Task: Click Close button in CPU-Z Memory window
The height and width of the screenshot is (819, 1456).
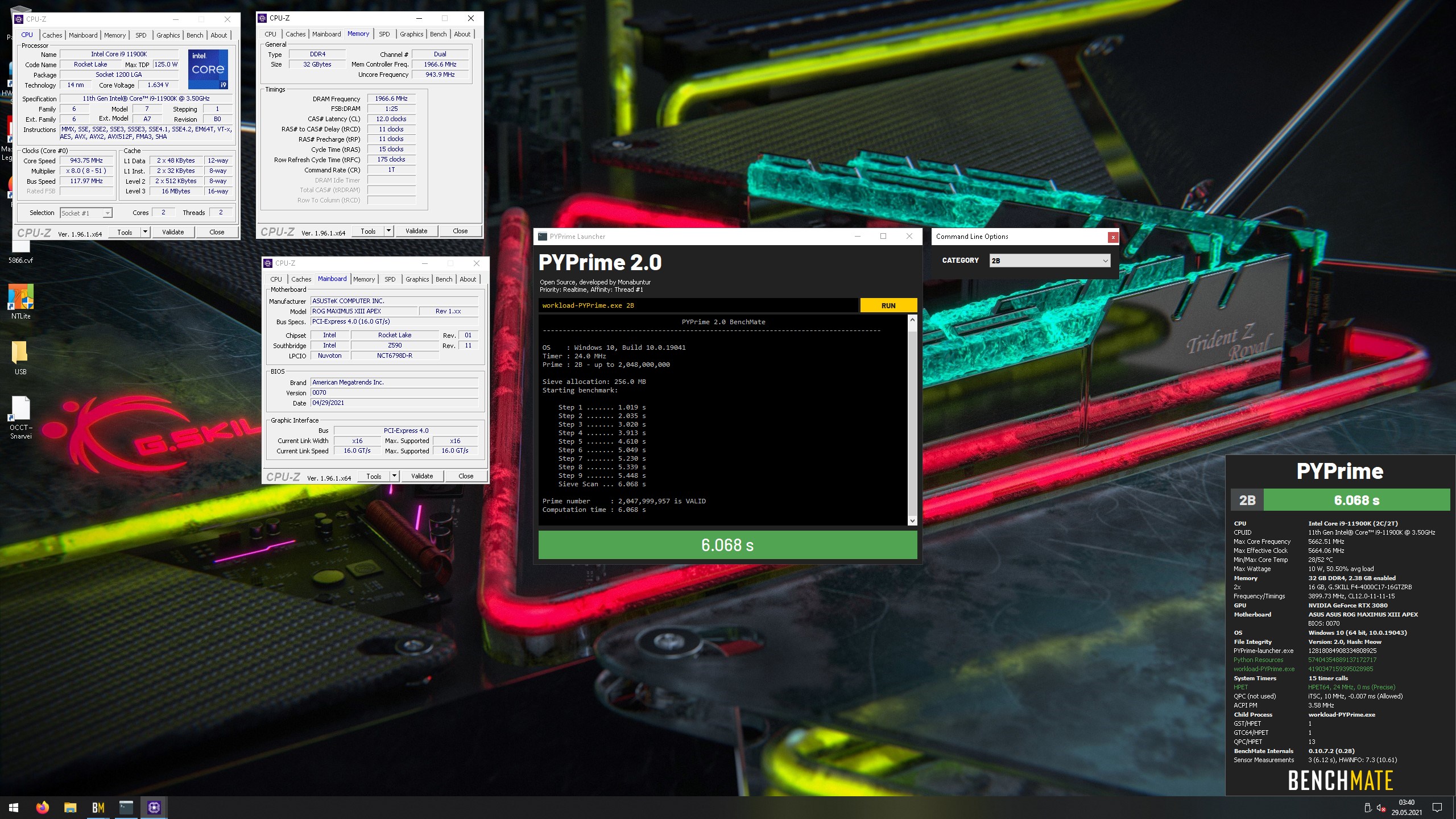Action: tap(460, 231)
